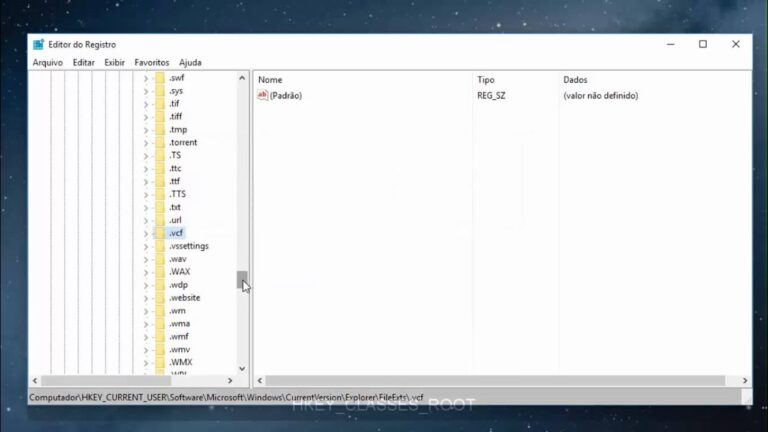Click the .wma folder icon
768x432 pixels.
(x=160, y=324)
